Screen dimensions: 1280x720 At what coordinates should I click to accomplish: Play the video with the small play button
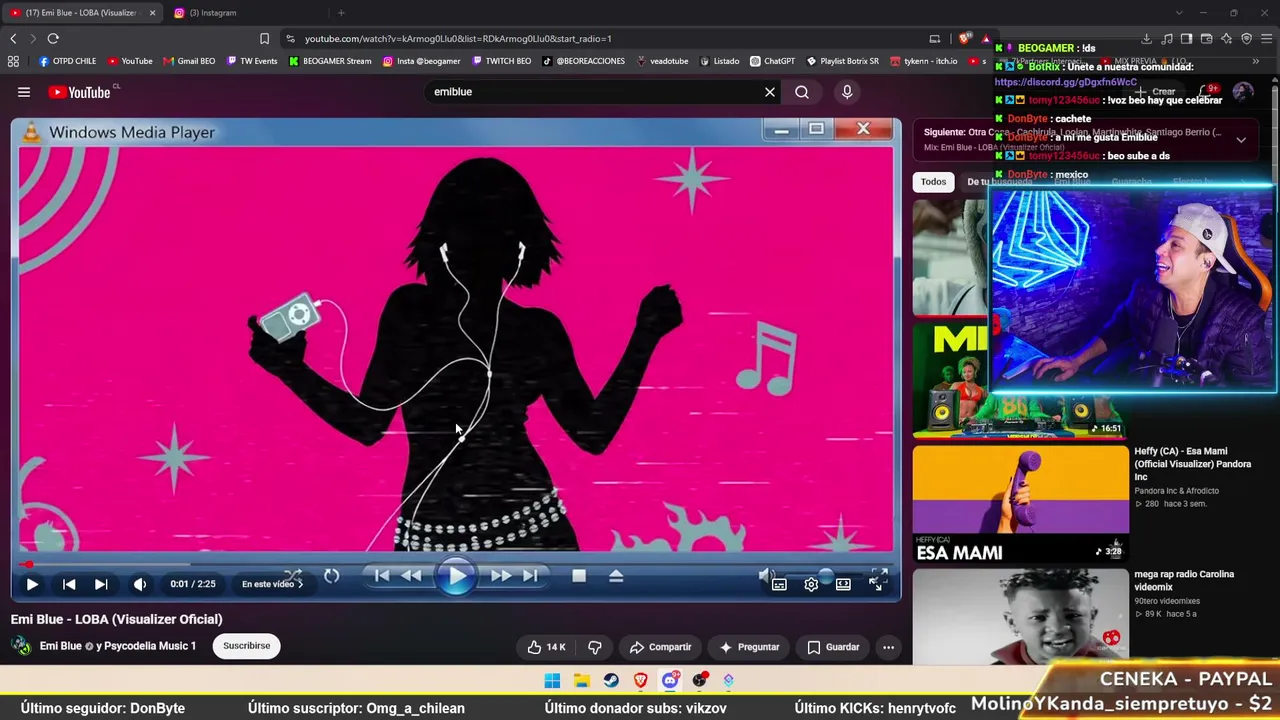click(x=32, y=584)
